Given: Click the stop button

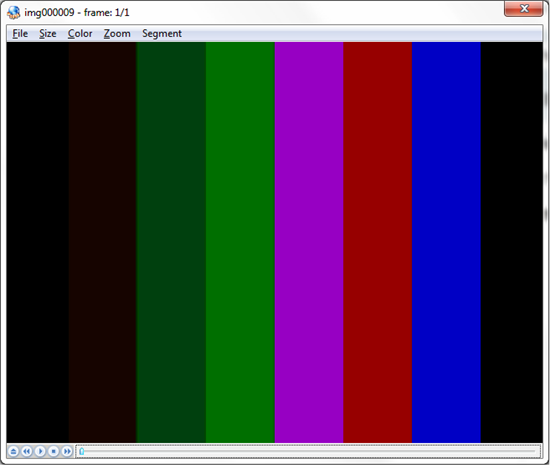Looking at the screenshot, I should [x=53, y=451].
